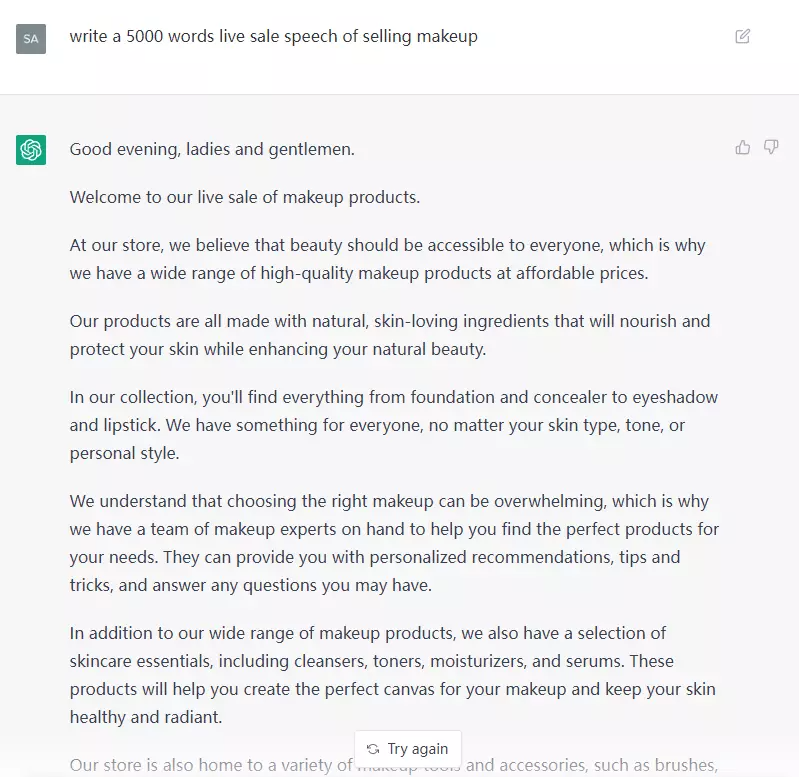Click the refresh arrows icon beside Try again
This screenshot has width=799, height=777.
tap(373, 749)
